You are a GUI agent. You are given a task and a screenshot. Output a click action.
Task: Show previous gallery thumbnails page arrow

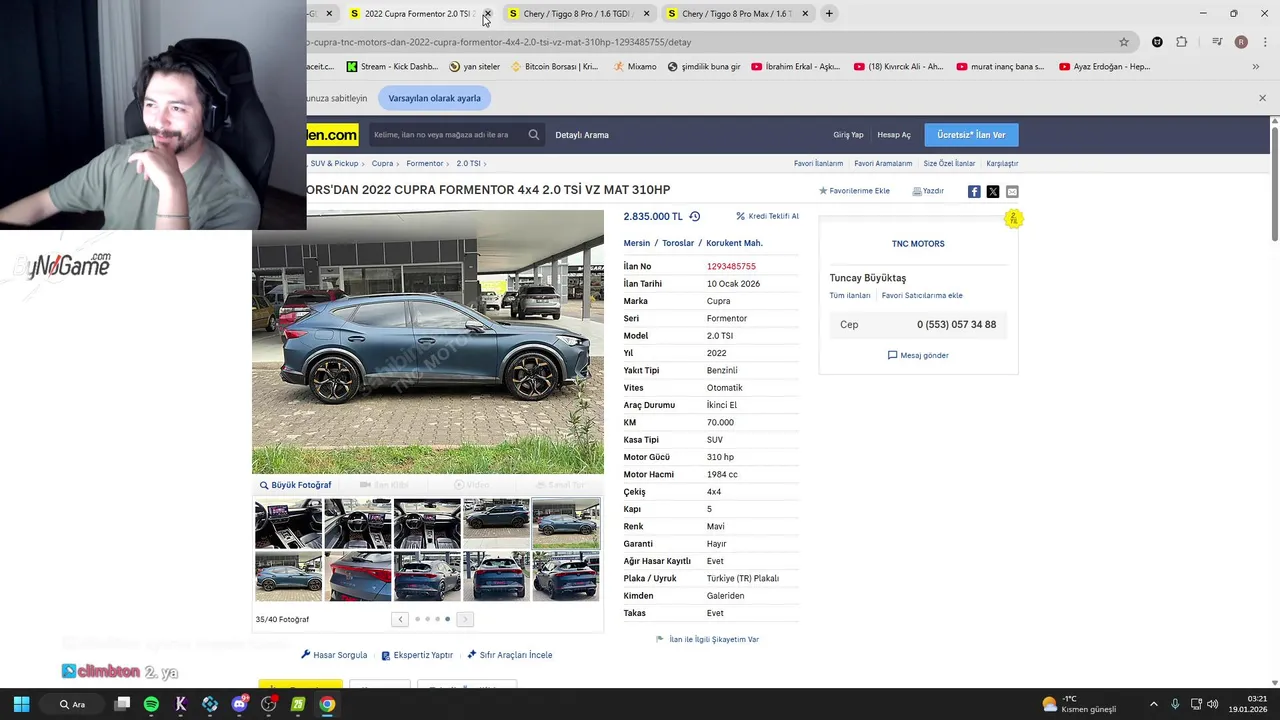400,619
